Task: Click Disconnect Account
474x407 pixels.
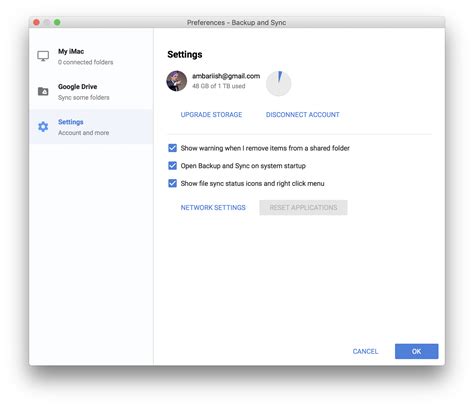Action: 303,115
